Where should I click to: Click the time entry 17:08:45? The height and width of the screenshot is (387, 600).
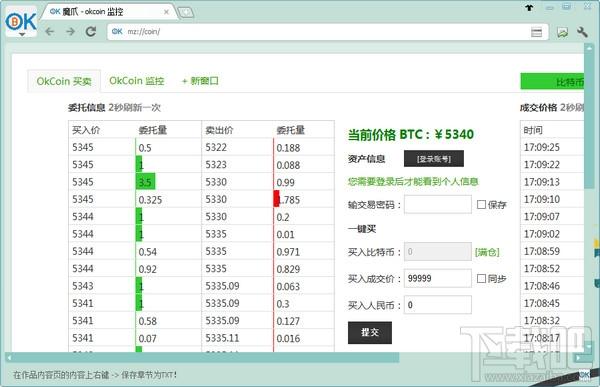[541, 303]
